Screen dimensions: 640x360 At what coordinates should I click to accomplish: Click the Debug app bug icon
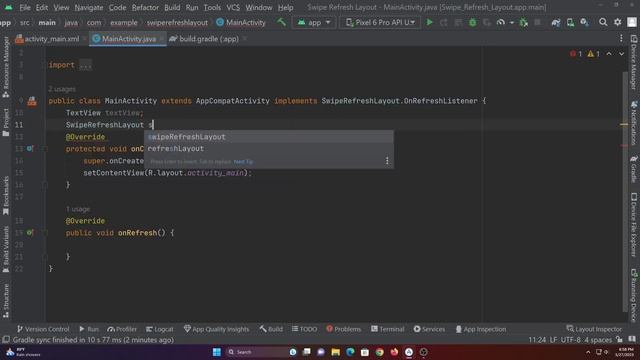tap(473, 22)
